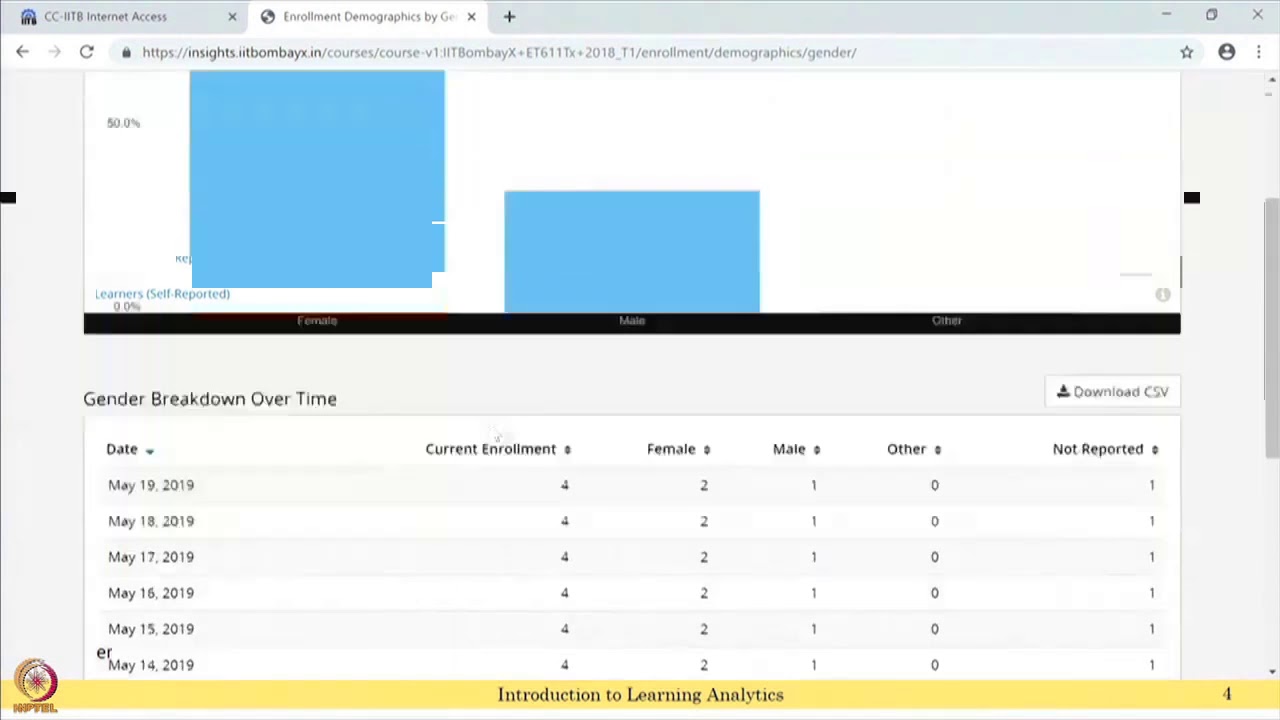Click Not Reported value for May 16

click(1152, 593)
